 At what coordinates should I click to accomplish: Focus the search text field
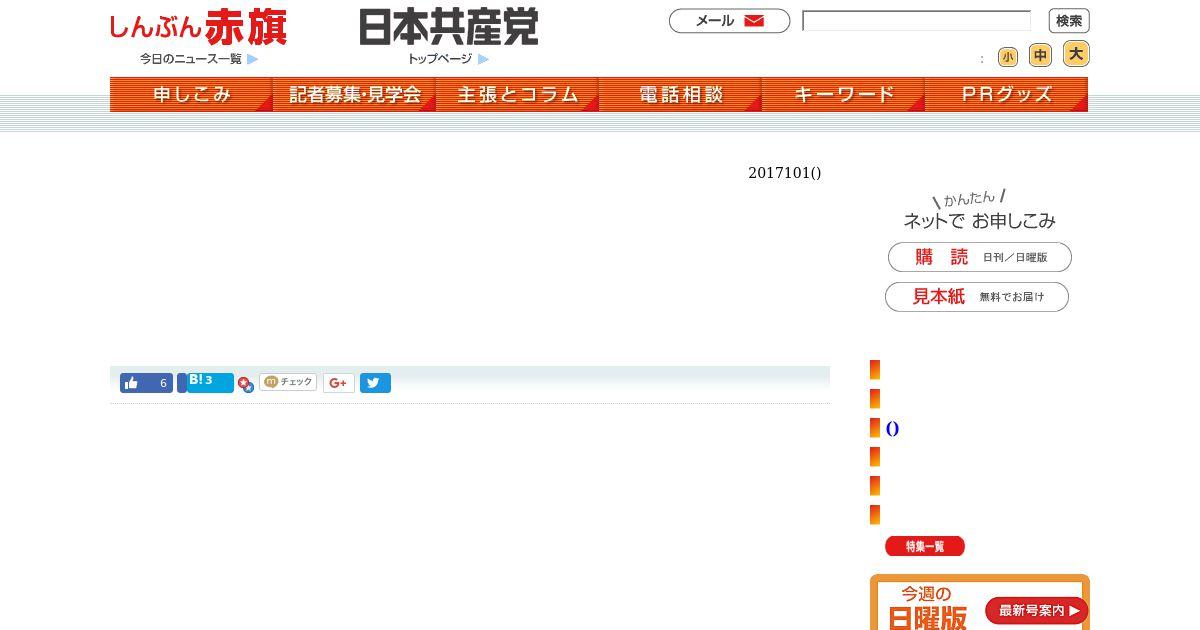tap(916, 21)
